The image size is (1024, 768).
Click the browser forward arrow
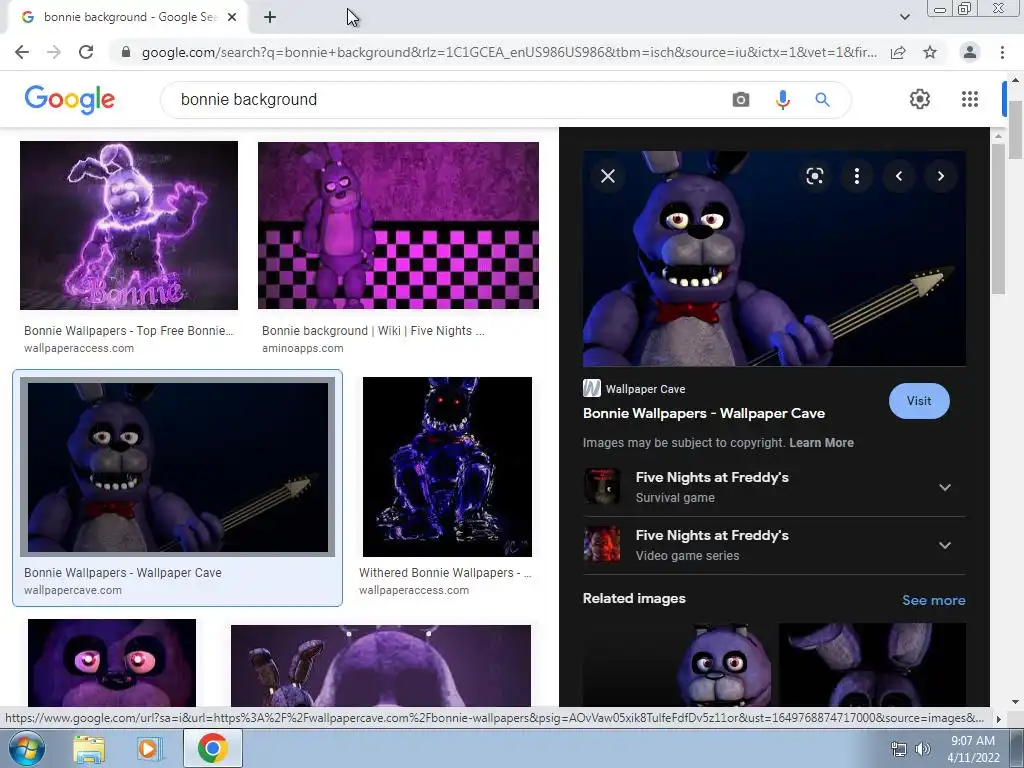tap(54, 52)
